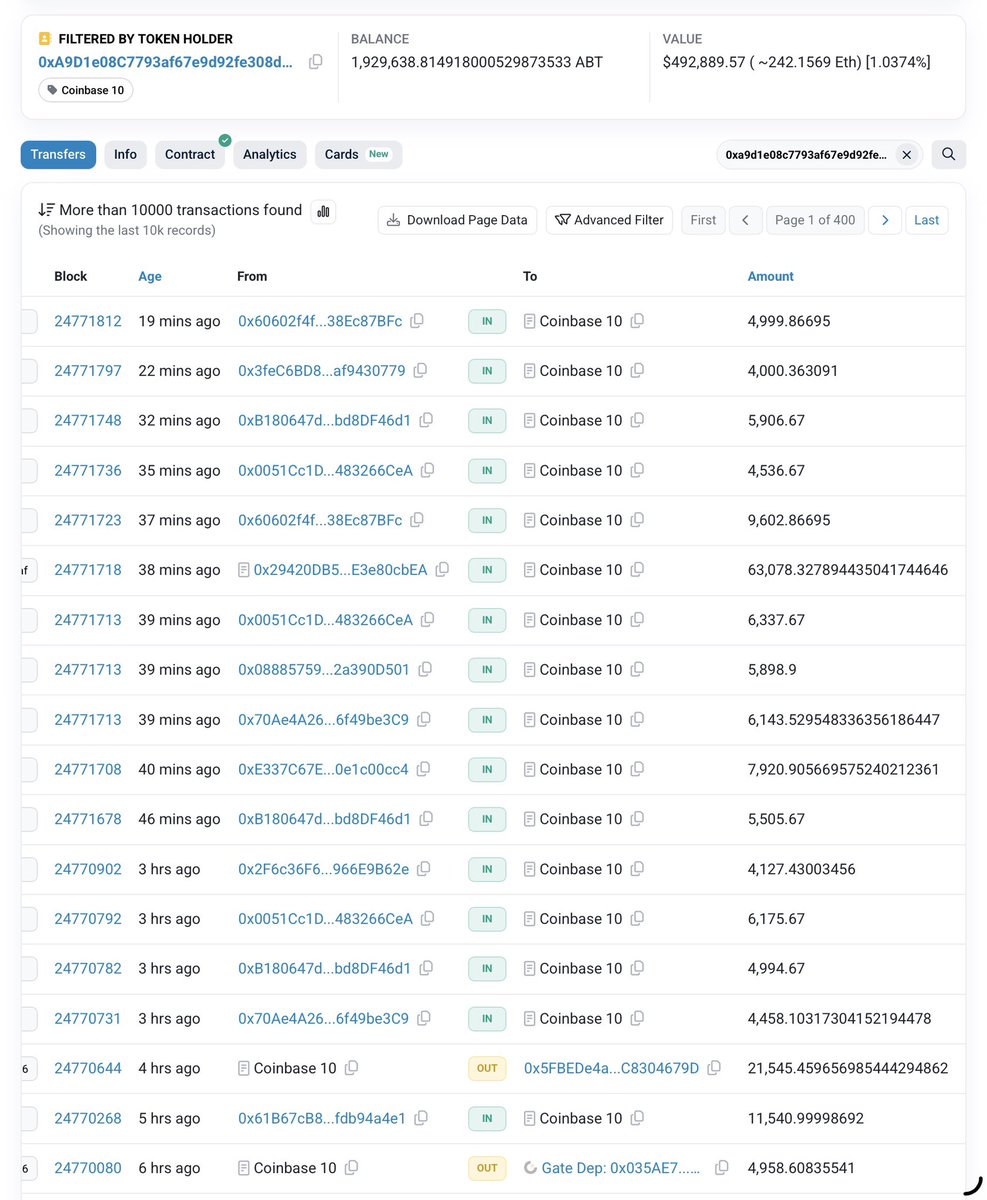Switch to the Transfers tab
Image resolution: width=987 pixels, height=1200 pixels.
click(59, 154)
